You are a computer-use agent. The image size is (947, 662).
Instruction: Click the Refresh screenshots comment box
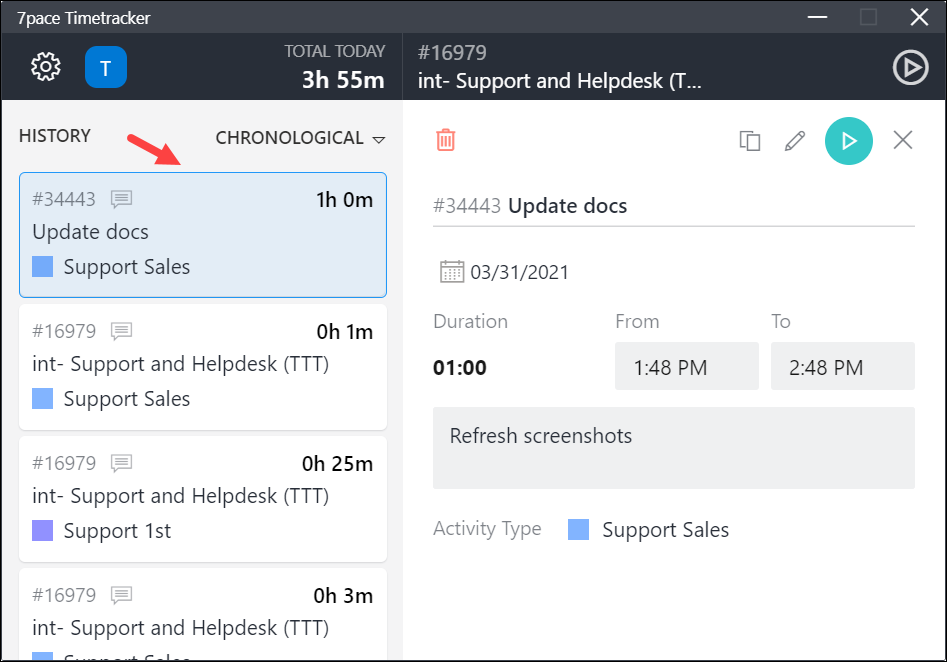[674, 448]
